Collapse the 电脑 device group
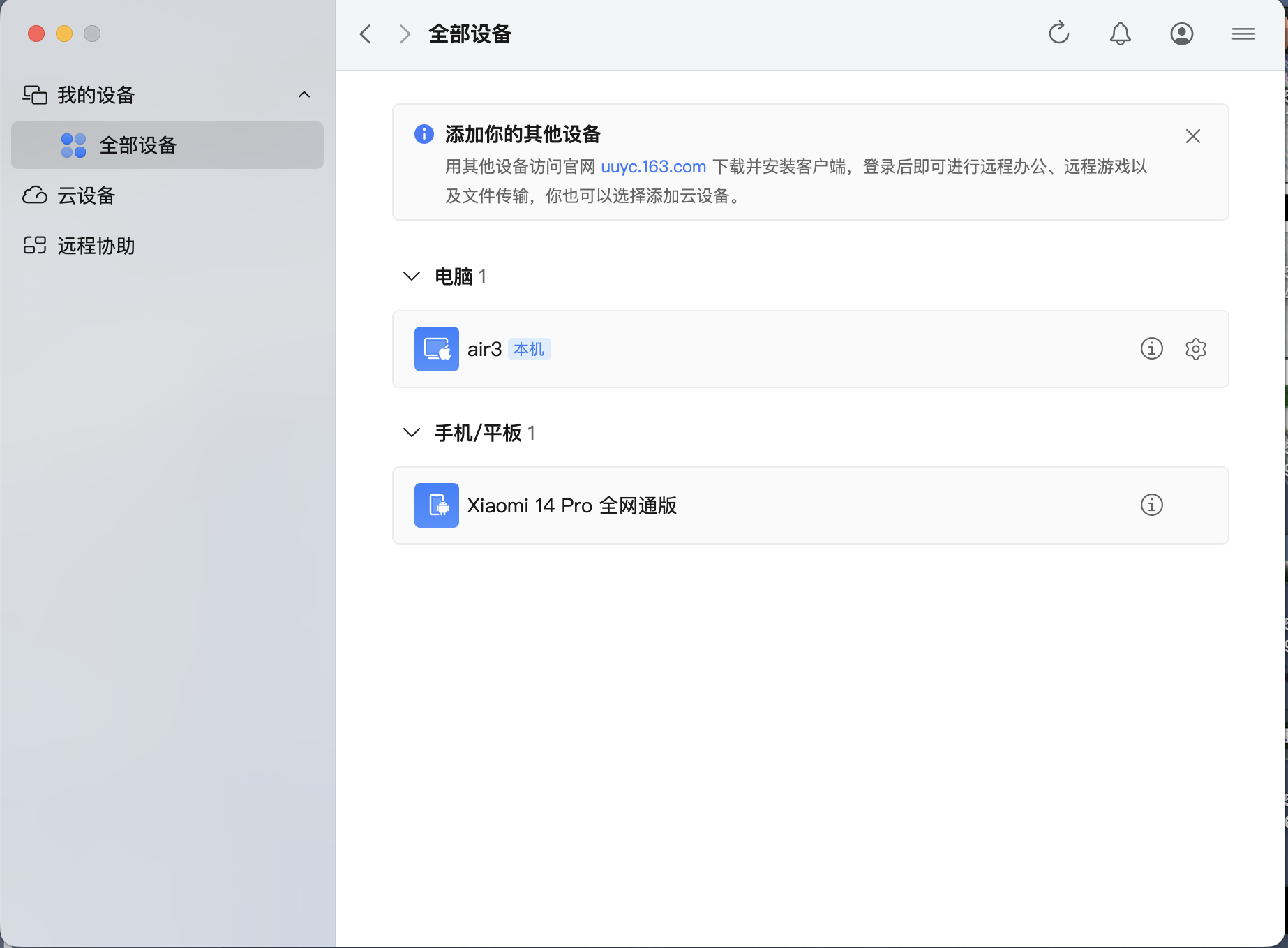Screen dimensions: 1288x948 pos(410,276)
